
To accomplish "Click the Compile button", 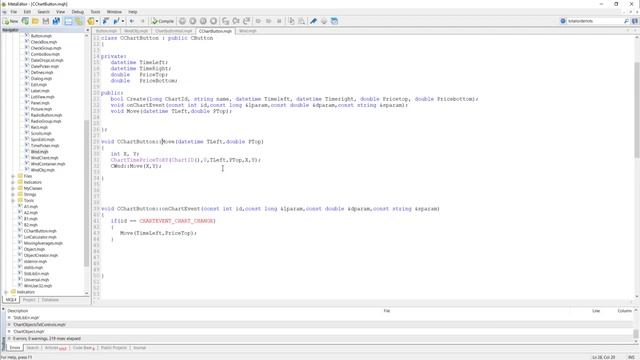I will click(x=162, y=21).
